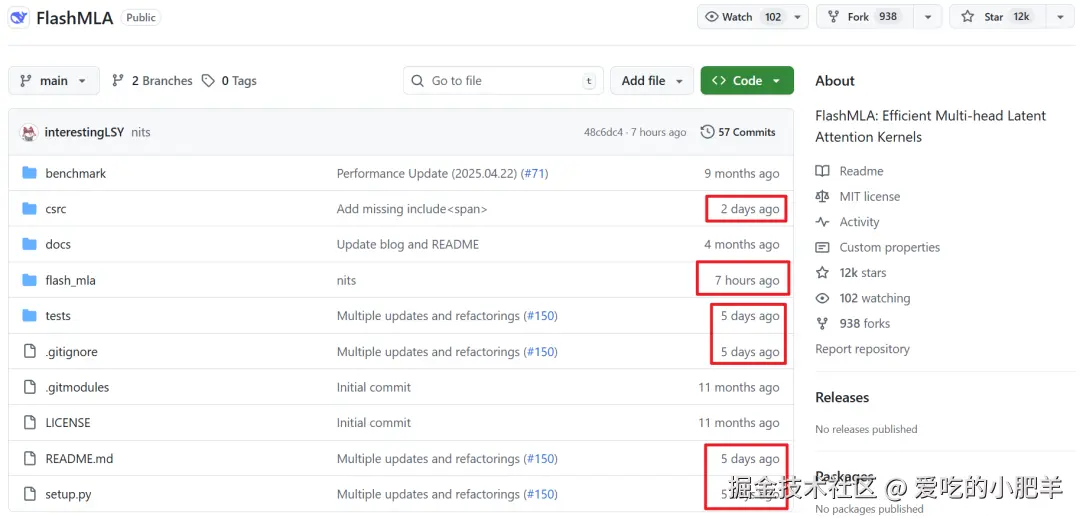The image size is (1080, 518).
Task: Click the DeepSeek whale logo icon
Action: point(19,17)
